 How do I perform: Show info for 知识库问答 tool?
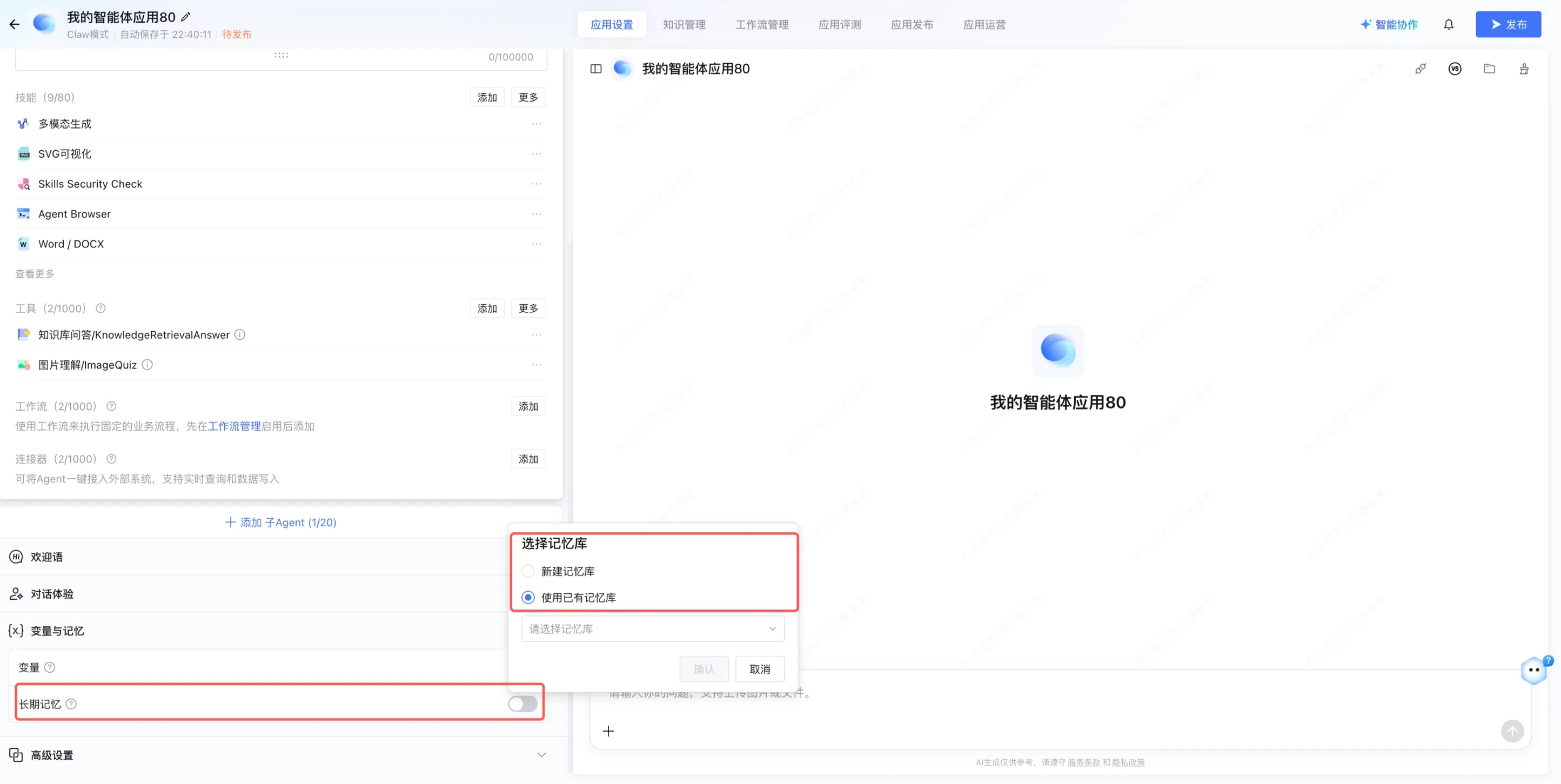[240, 334]
